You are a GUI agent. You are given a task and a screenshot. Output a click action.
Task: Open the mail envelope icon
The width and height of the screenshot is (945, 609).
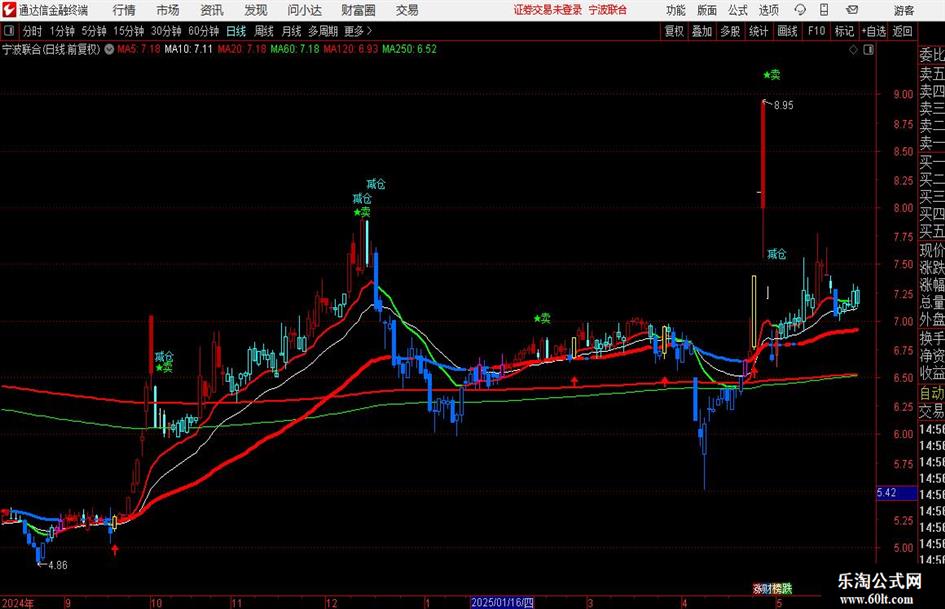click(x=852, y=10)
